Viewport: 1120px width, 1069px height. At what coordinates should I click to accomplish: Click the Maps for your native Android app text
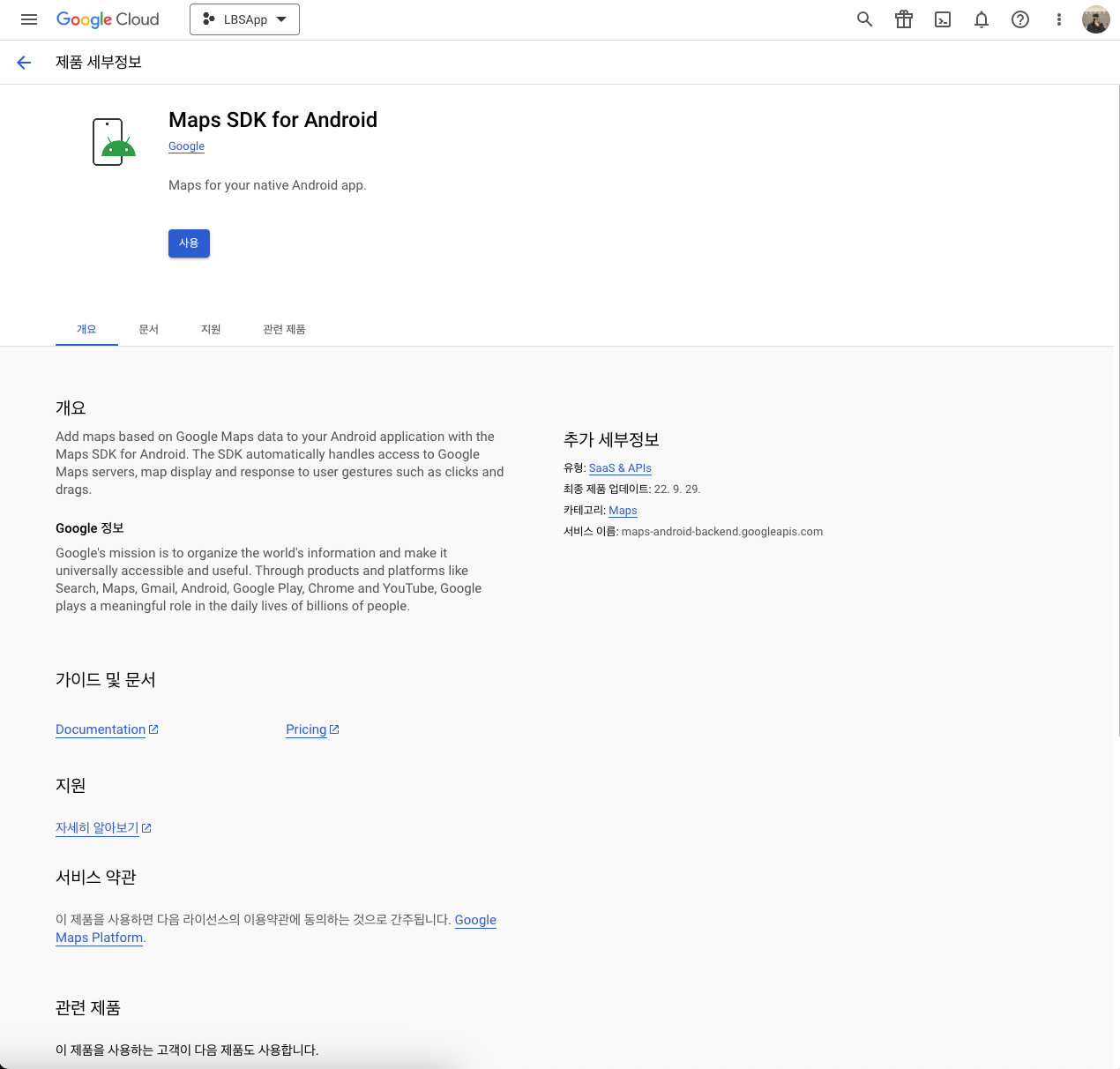[x=267, y=185]
